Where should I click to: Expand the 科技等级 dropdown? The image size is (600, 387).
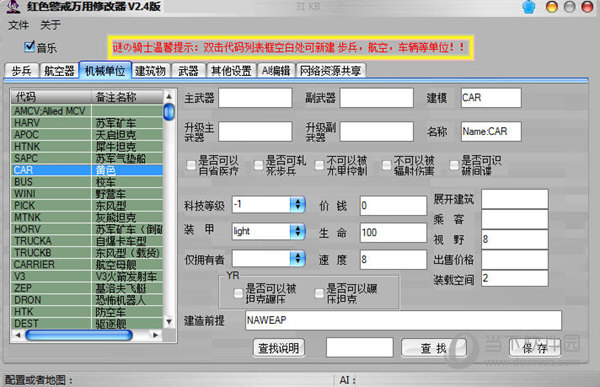pyautogui.click(x=297, y=204)
